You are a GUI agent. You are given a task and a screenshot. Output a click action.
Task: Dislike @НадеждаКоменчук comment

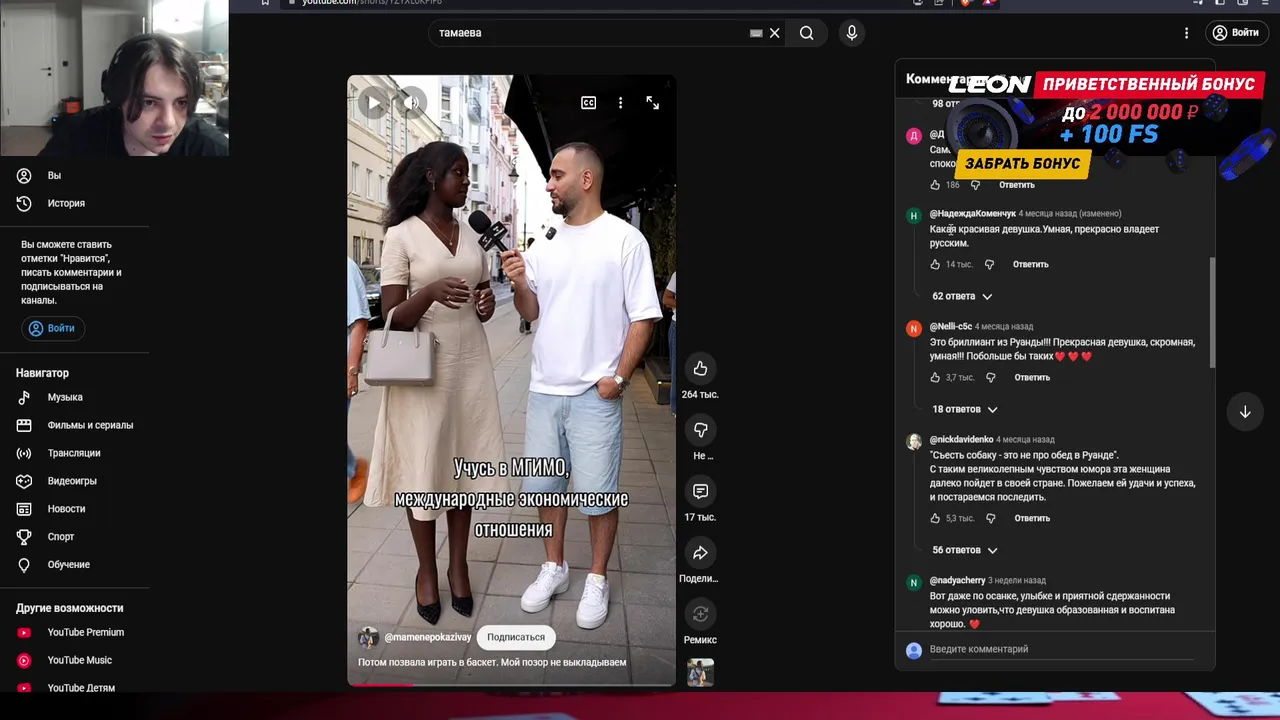989,264
